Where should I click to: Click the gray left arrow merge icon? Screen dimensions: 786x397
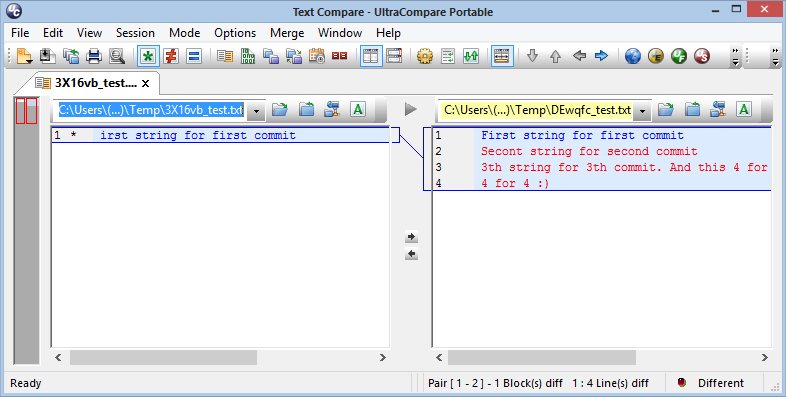[x=579, y=56]
